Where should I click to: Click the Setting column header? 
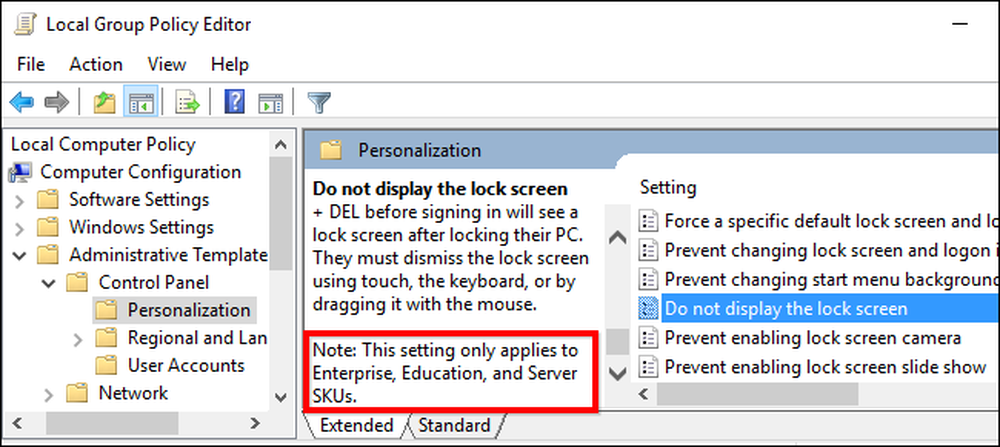tap(668, 187)
